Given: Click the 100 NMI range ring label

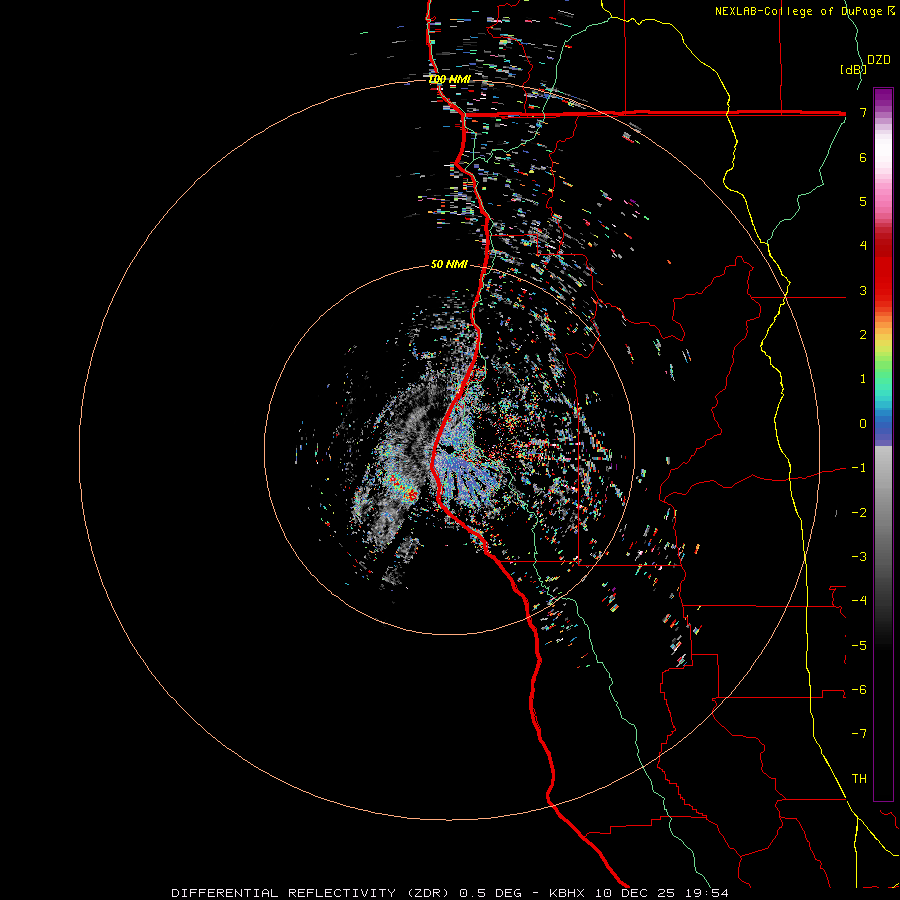Looking at the screenshot, I should (x=449, y=79).
